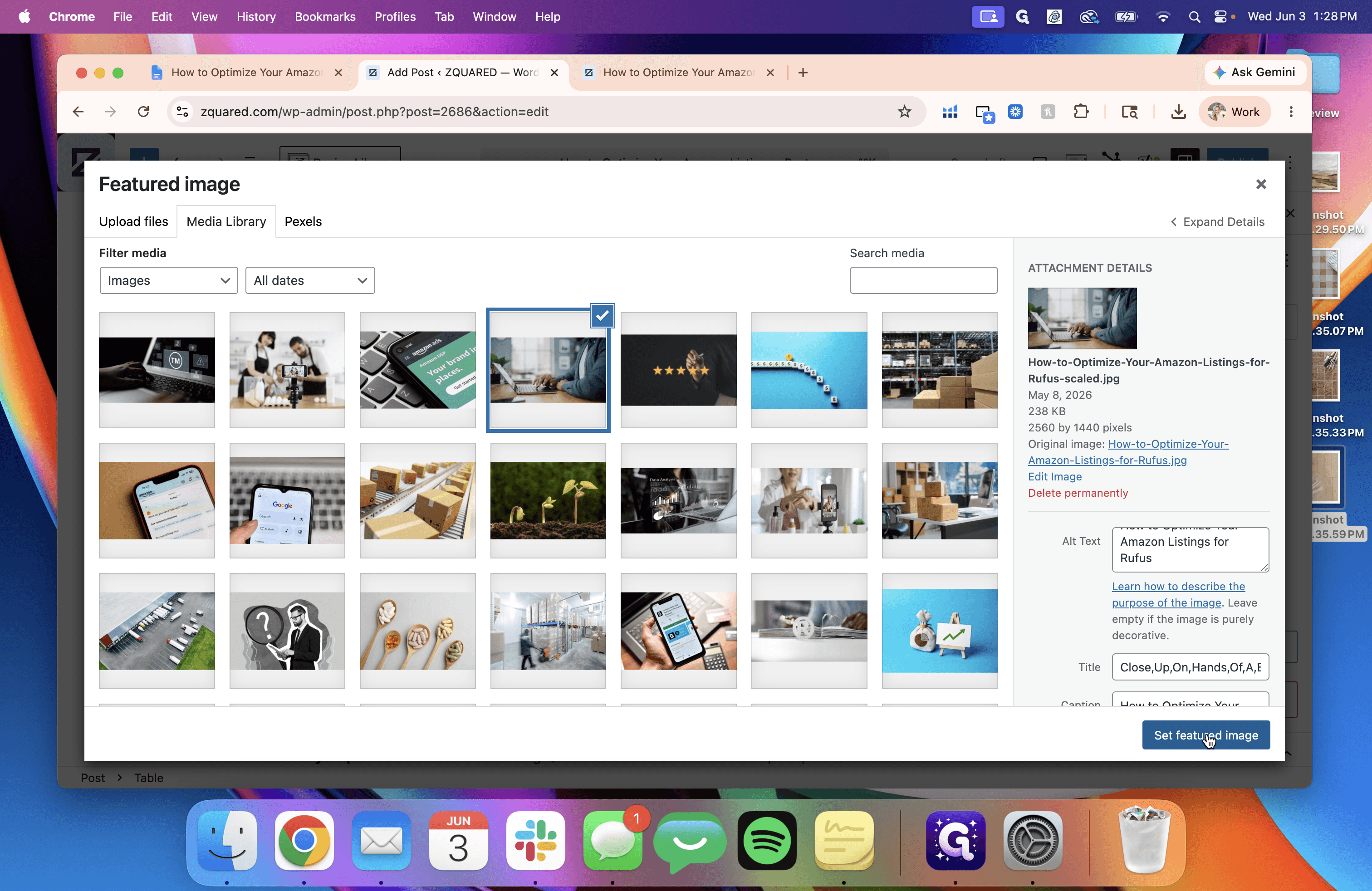Image resolution: width=1372 pixels, height=891 pixels.
Task: Click Set featured image button
Action: [1206, 735]
